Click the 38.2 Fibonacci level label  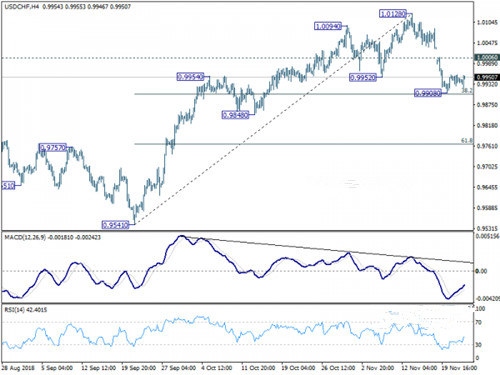[x=467, y=90]
